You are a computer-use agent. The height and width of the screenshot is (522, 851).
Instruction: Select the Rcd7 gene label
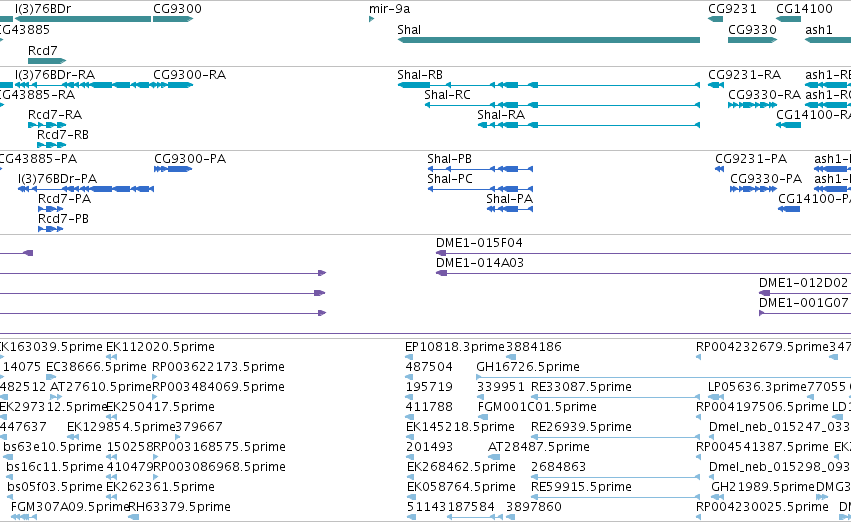[42, 50]
